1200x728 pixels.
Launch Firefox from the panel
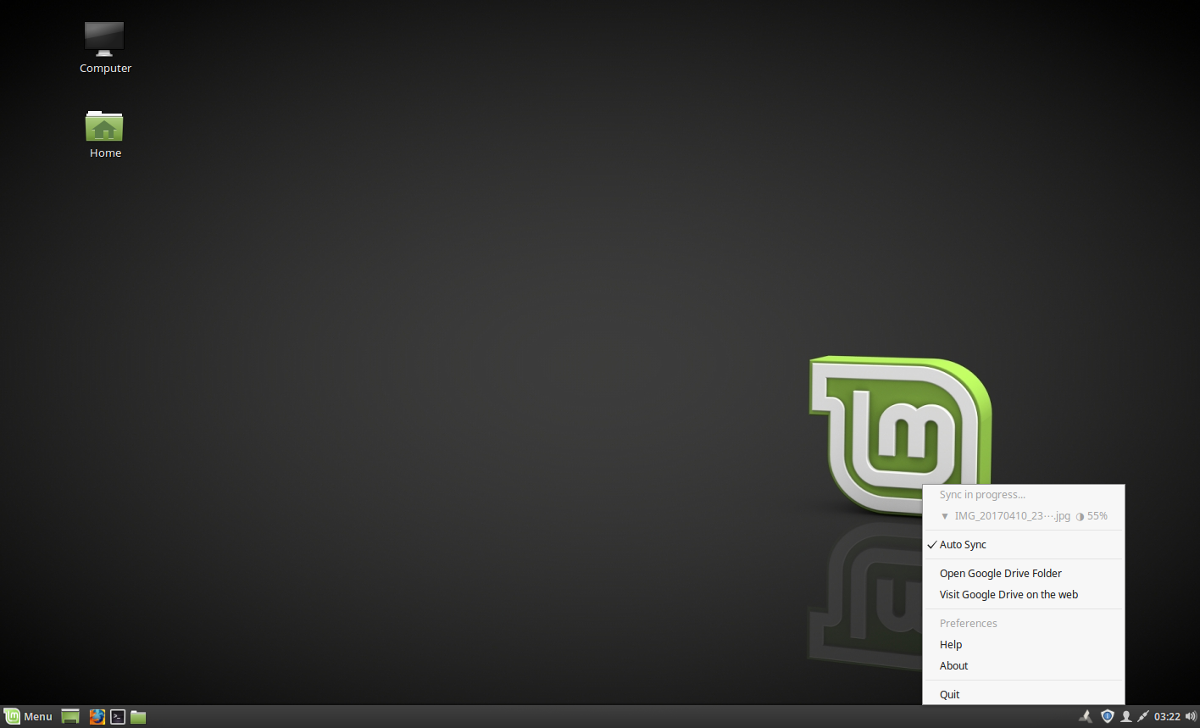(97, 716)
